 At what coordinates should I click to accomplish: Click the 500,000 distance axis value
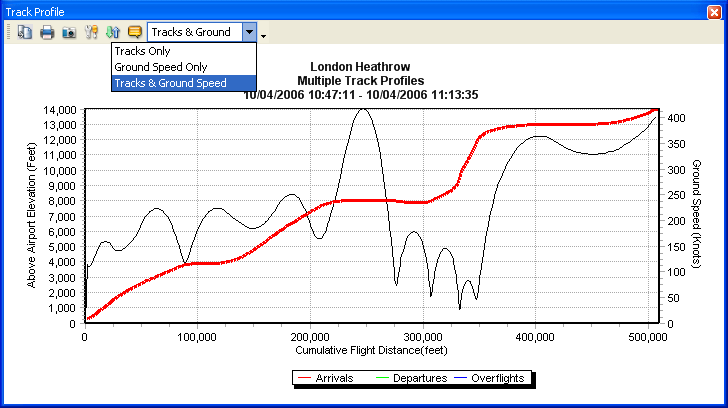click(x=648, y=337)
